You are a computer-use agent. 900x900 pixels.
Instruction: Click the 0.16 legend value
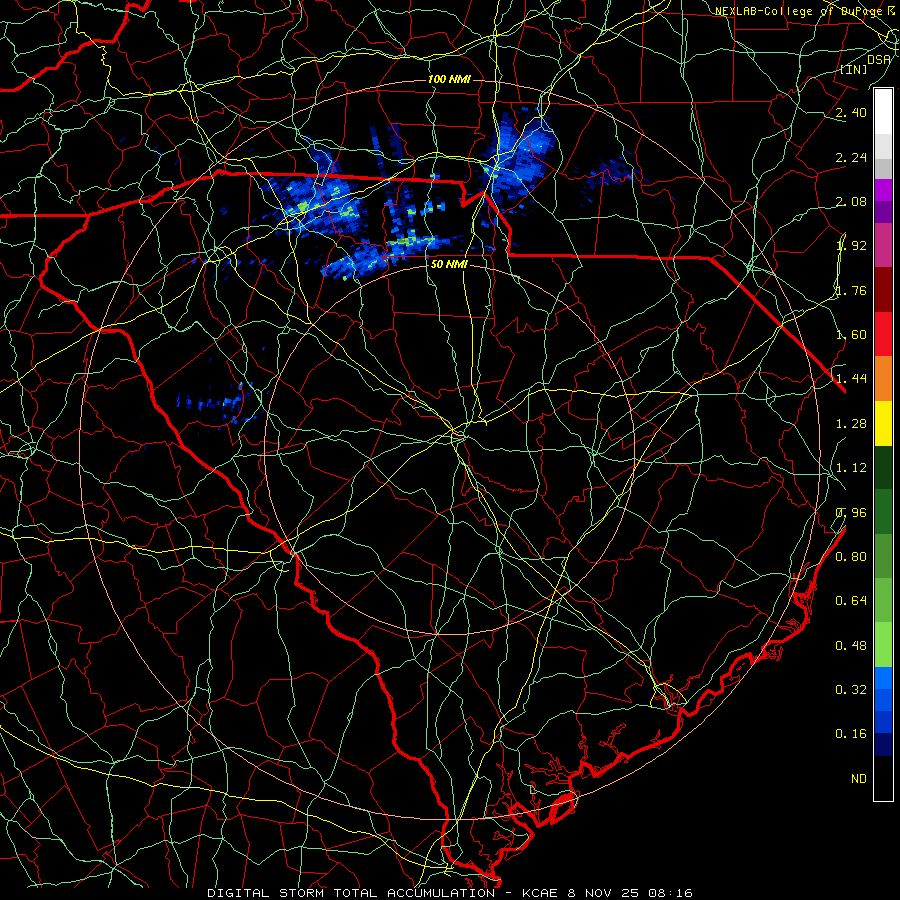pyautogui.click(x=851, y=734)
